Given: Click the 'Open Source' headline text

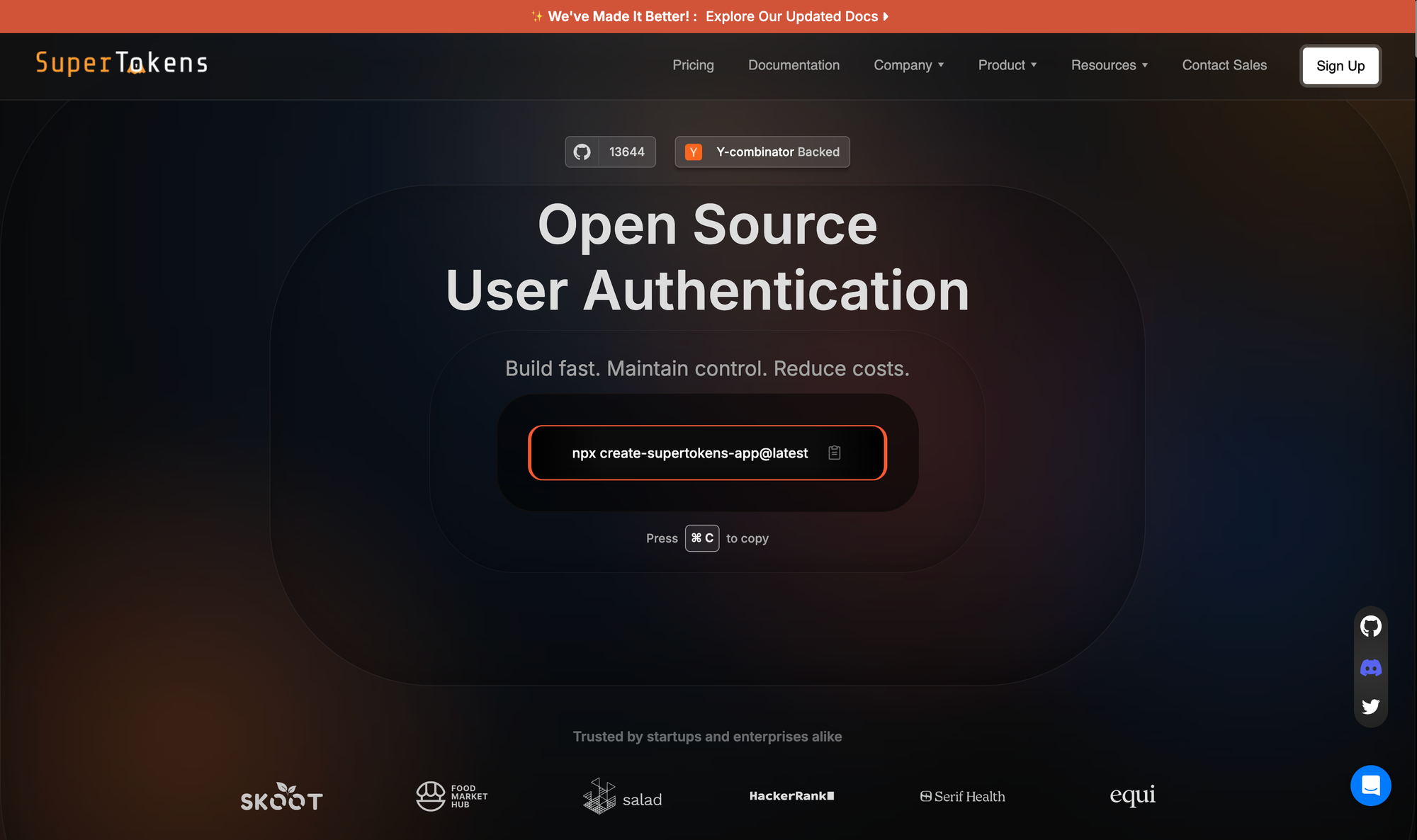Looking at the screenshot, I should (708, 225).
